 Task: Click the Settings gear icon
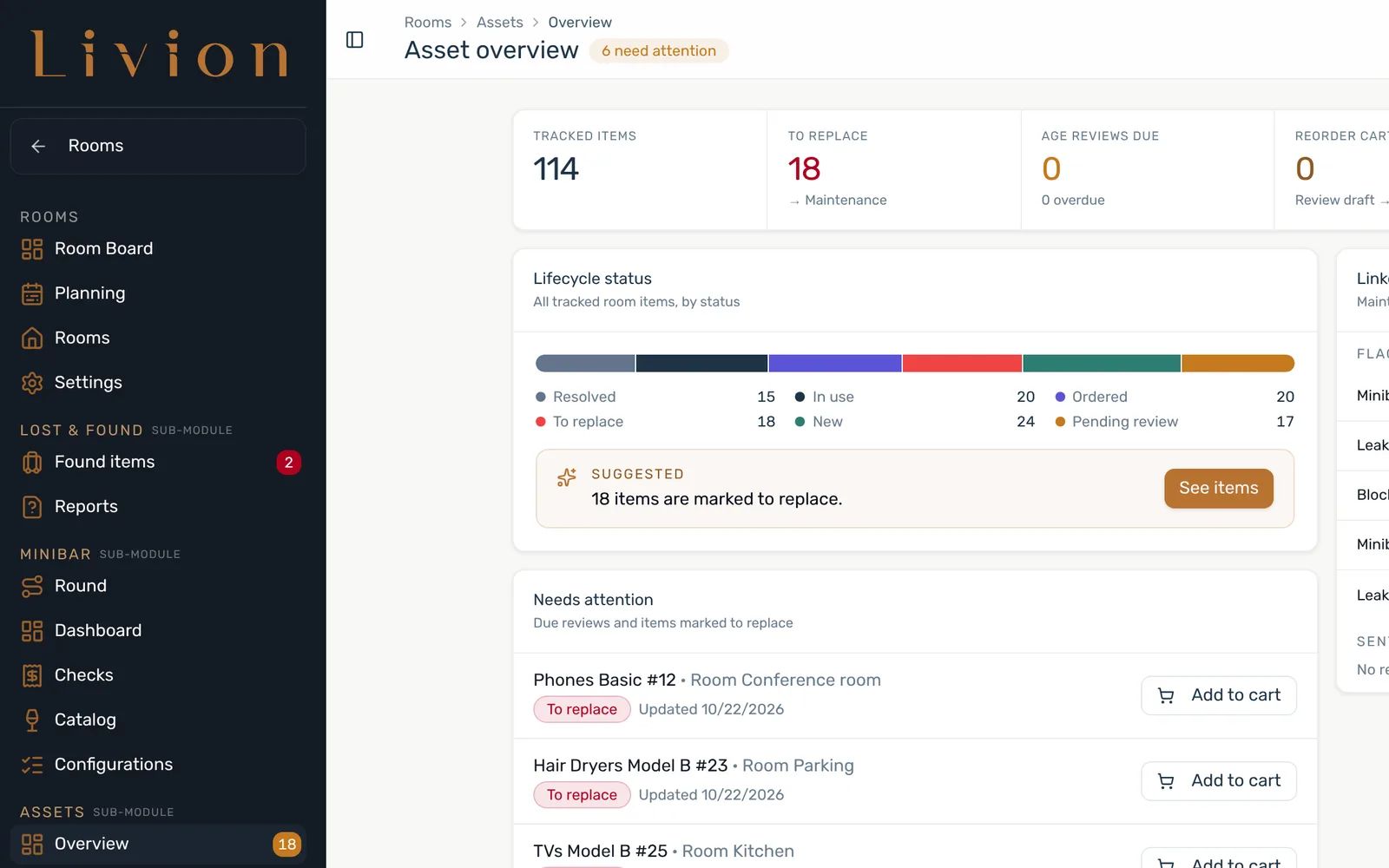tap(32, 383)
